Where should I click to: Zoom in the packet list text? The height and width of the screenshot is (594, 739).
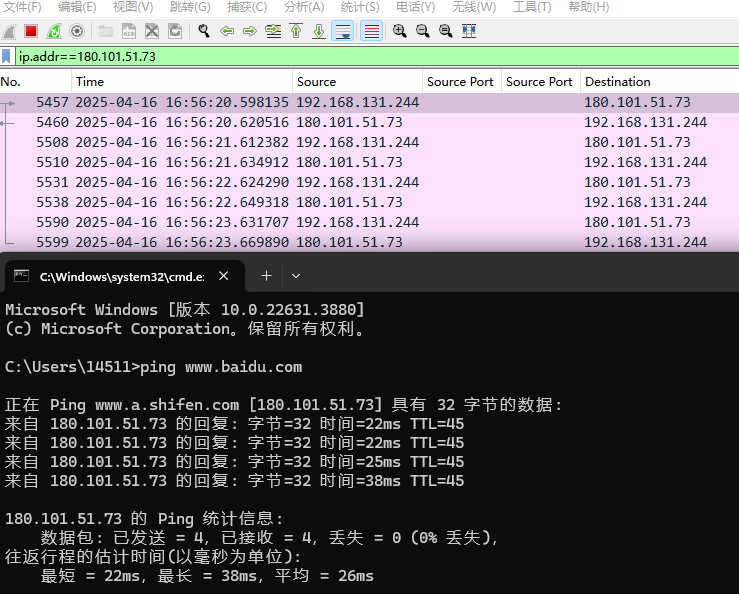click(x=400, y=32)
